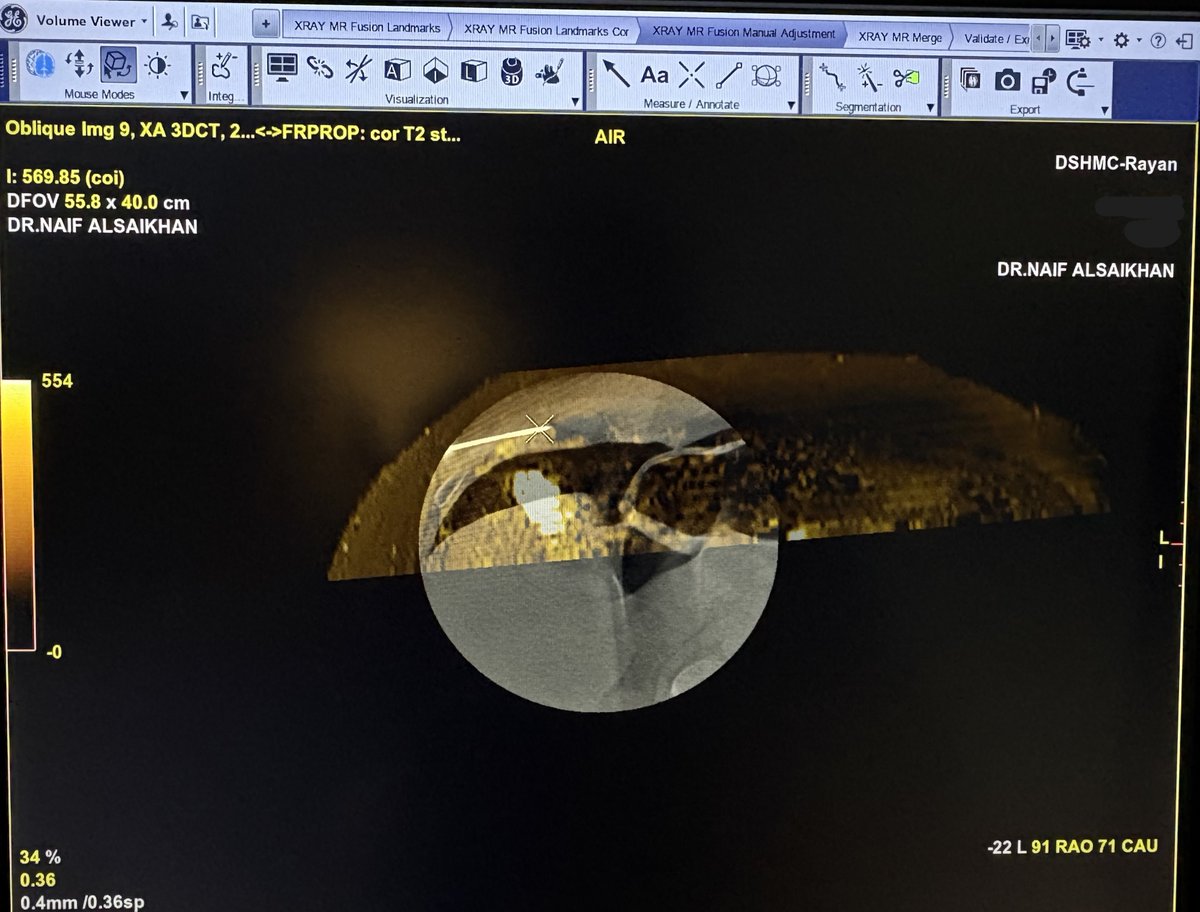
Task: Select the brain paging mouse mode
Action: click(x=41, y=64)
